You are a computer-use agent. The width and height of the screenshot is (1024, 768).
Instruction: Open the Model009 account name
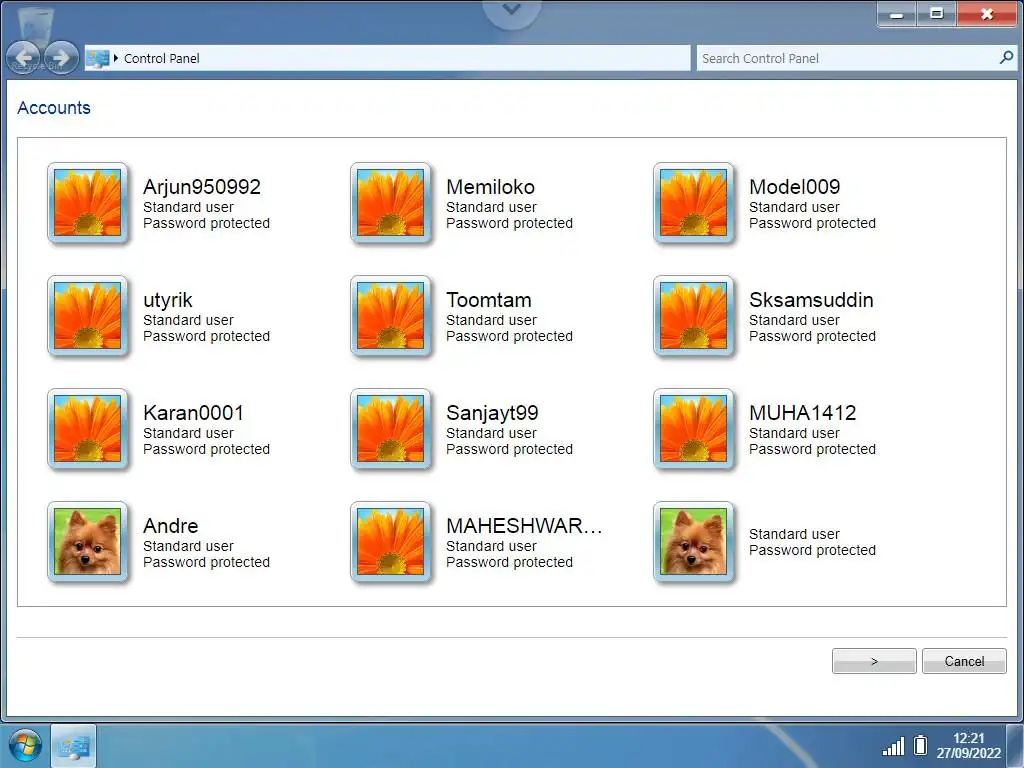point(794,187)
